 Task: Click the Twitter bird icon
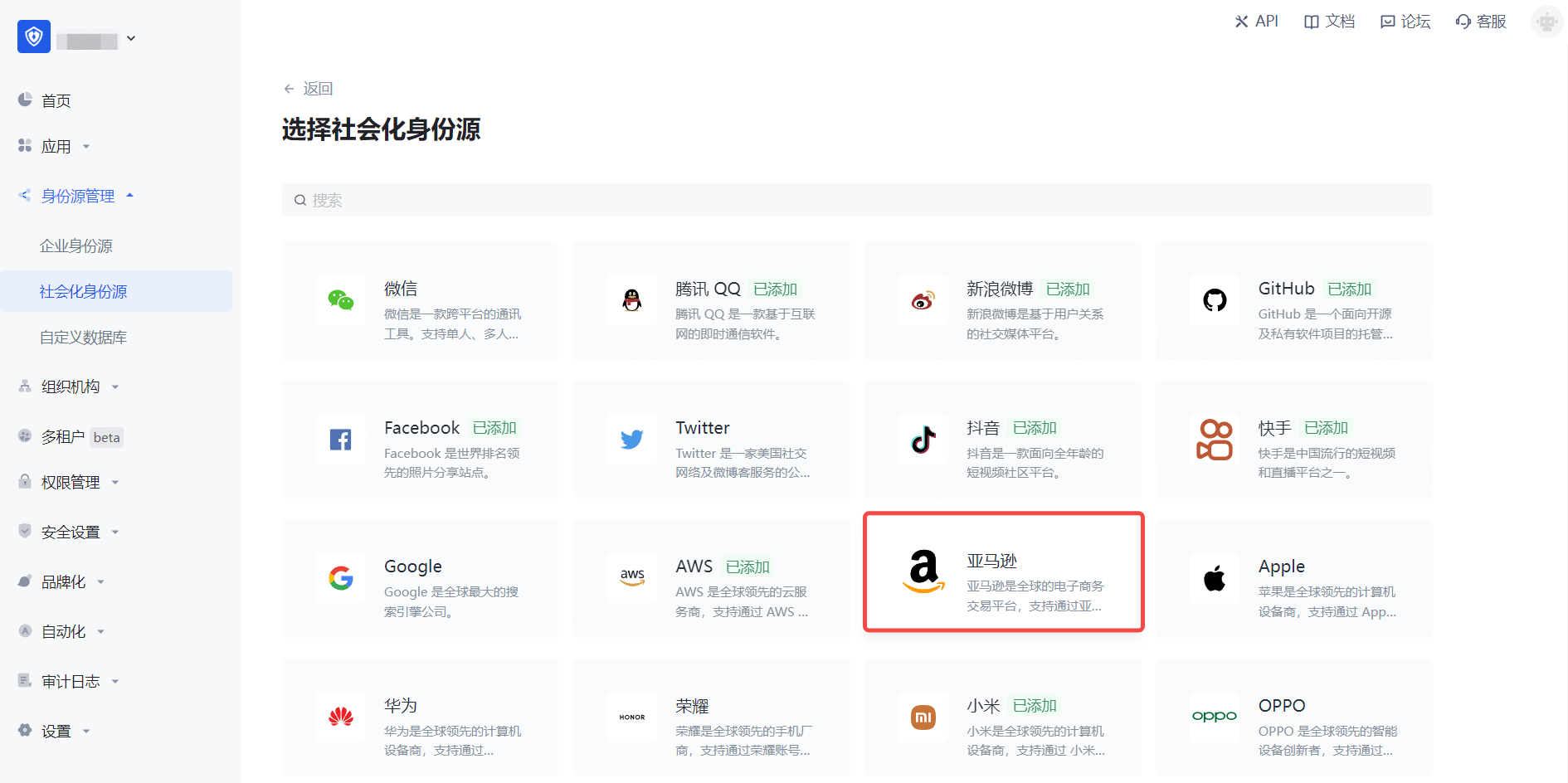[x=632, y=440]
